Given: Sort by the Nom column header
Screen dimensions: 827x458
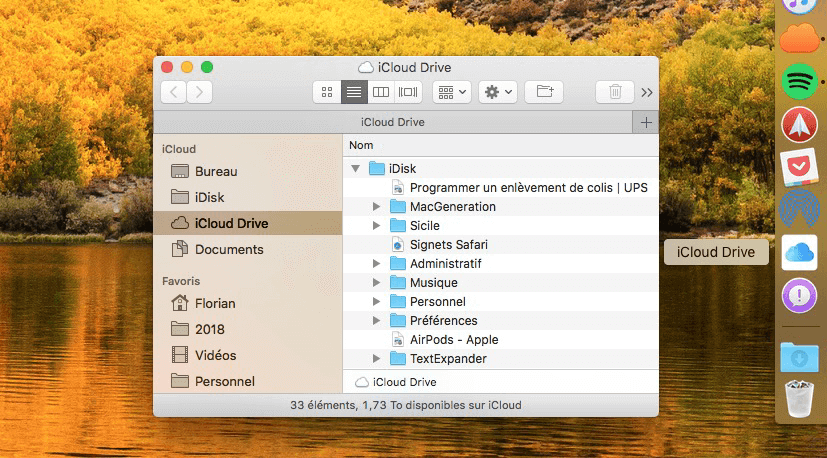Looking at the screenshot, I should pyautogui.click(x=361, y=146).
